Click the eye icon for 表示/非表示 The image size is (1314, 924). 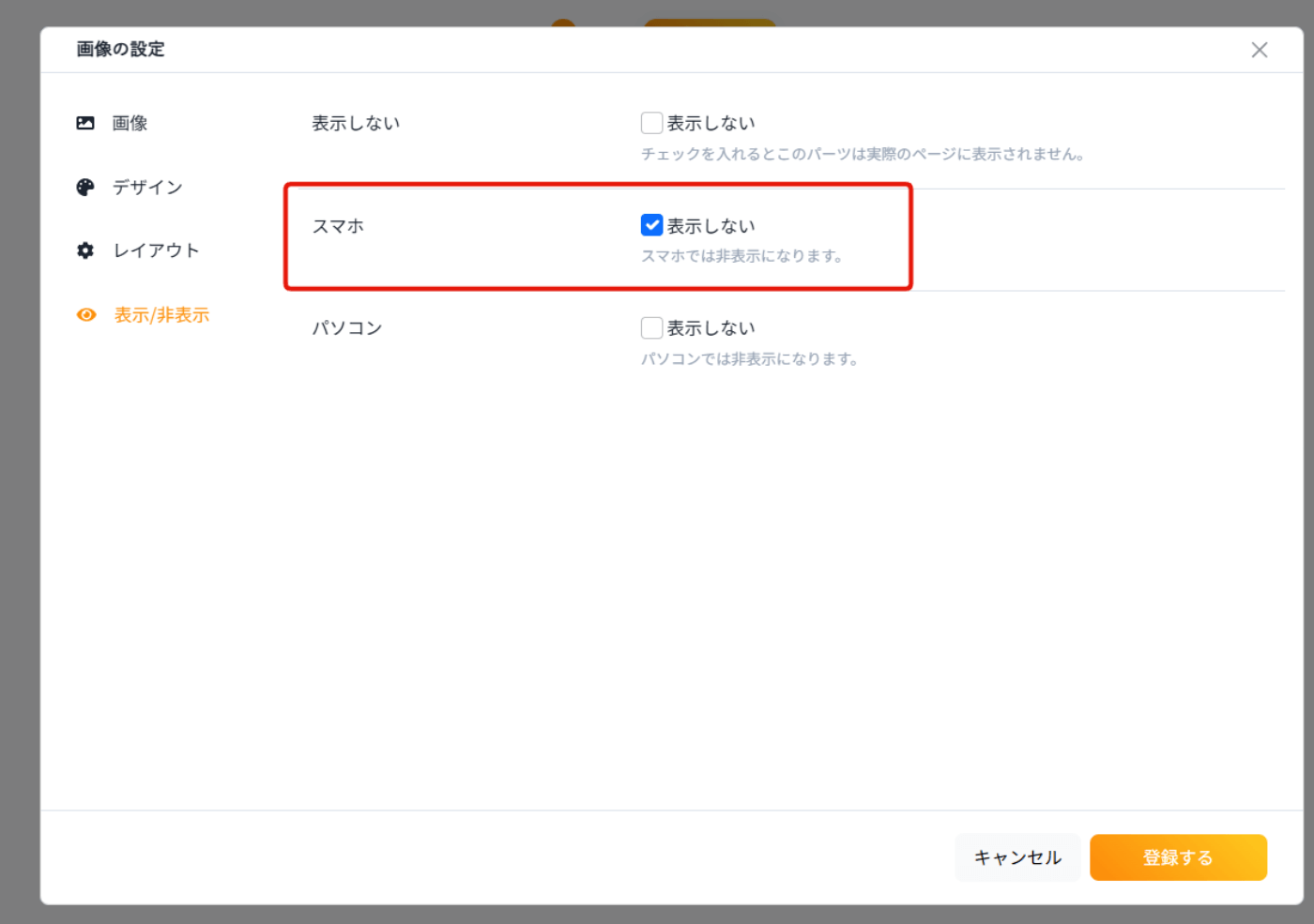86,314
